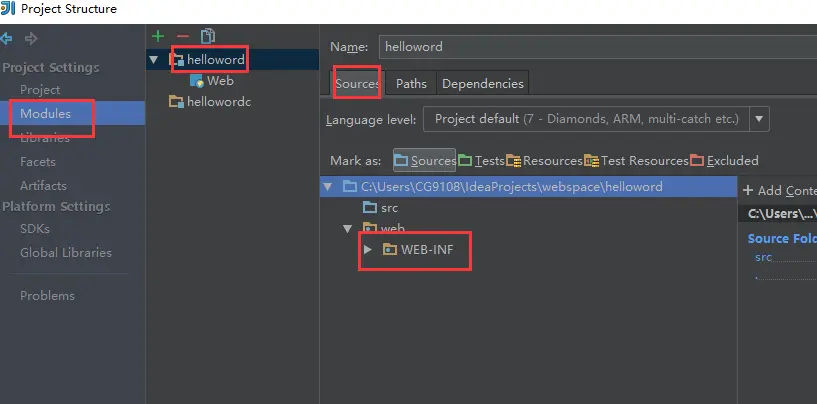This screenshot has width=817, height=404.
Task: Copy the selected module with the copy icon
Action: pos(208,36)
